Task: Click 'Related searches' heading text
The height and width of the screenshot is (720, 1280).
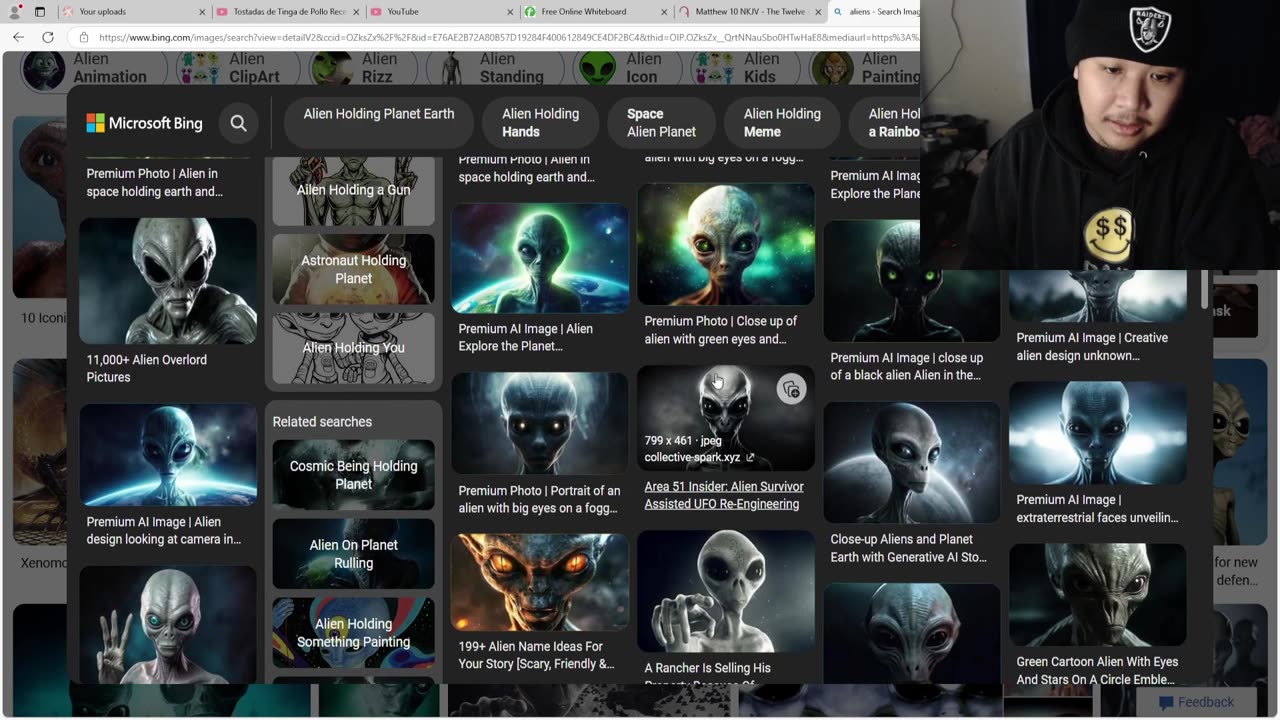Action: tap(322, 422)
